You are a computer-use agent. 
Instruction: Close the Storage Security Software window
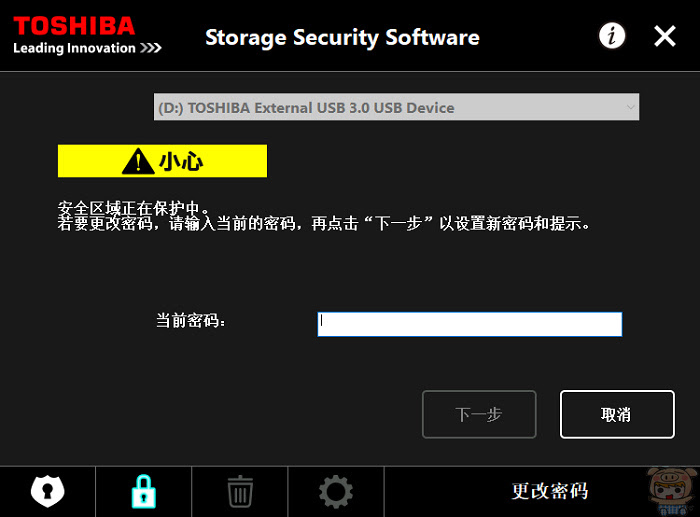665,36
